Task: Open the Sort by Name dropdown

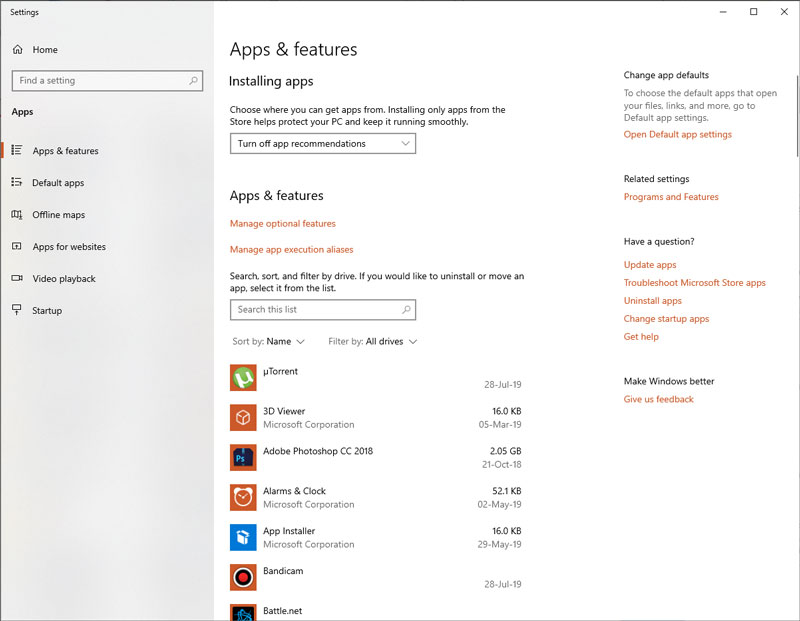Action: [269, 341]
